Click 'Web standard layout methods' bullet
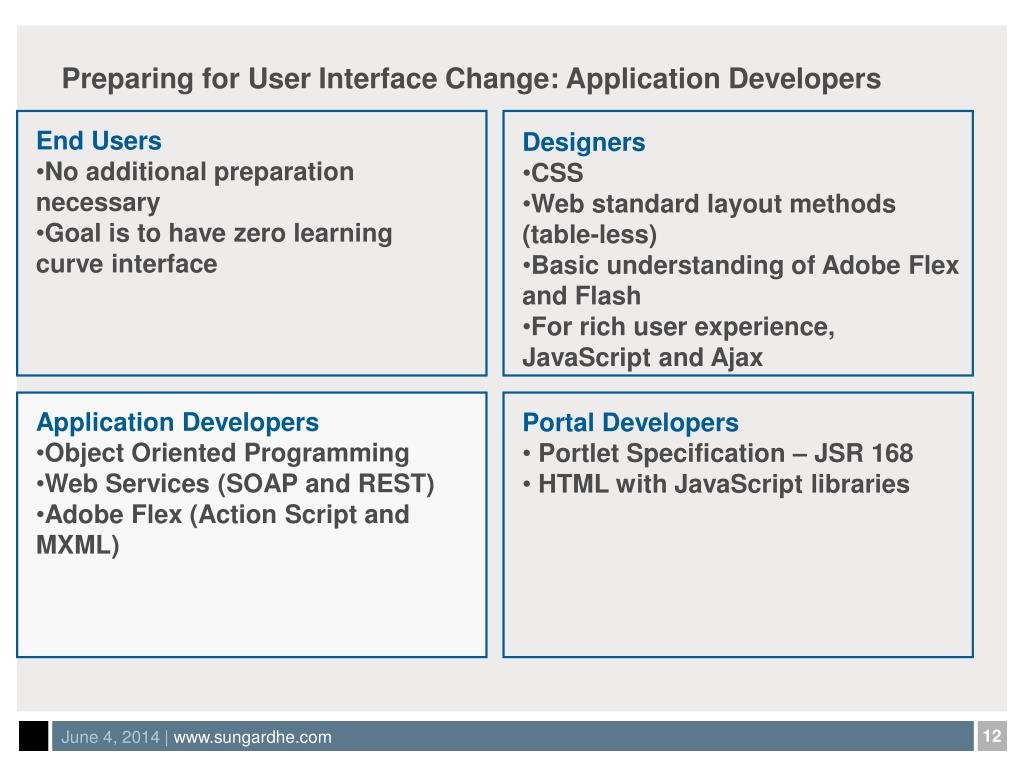This screenshot has height=768, width=1024. (709, 219)
